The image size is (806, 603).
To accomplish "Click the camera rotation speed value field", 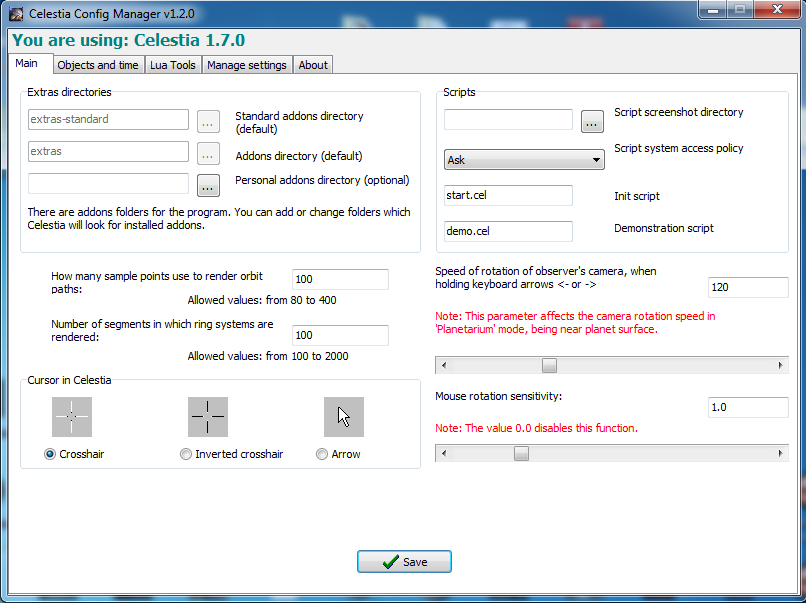I will point(748,287).
